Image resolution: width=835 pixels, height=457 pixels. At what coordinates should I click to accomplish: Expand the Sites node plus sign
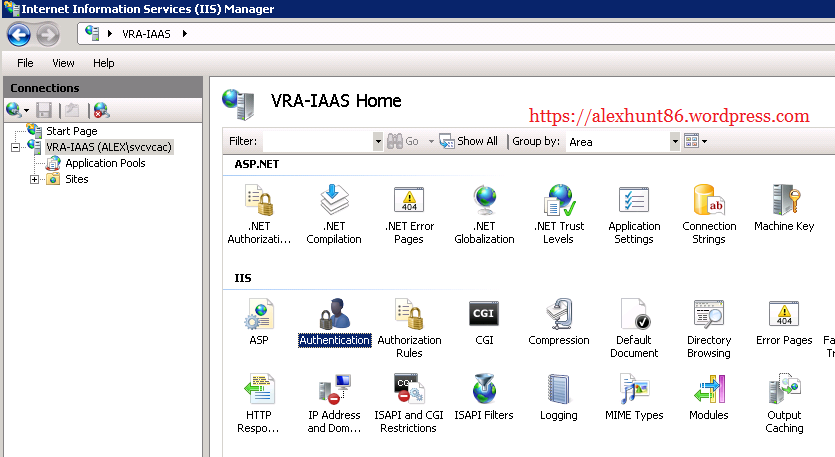tap(35, 179)
